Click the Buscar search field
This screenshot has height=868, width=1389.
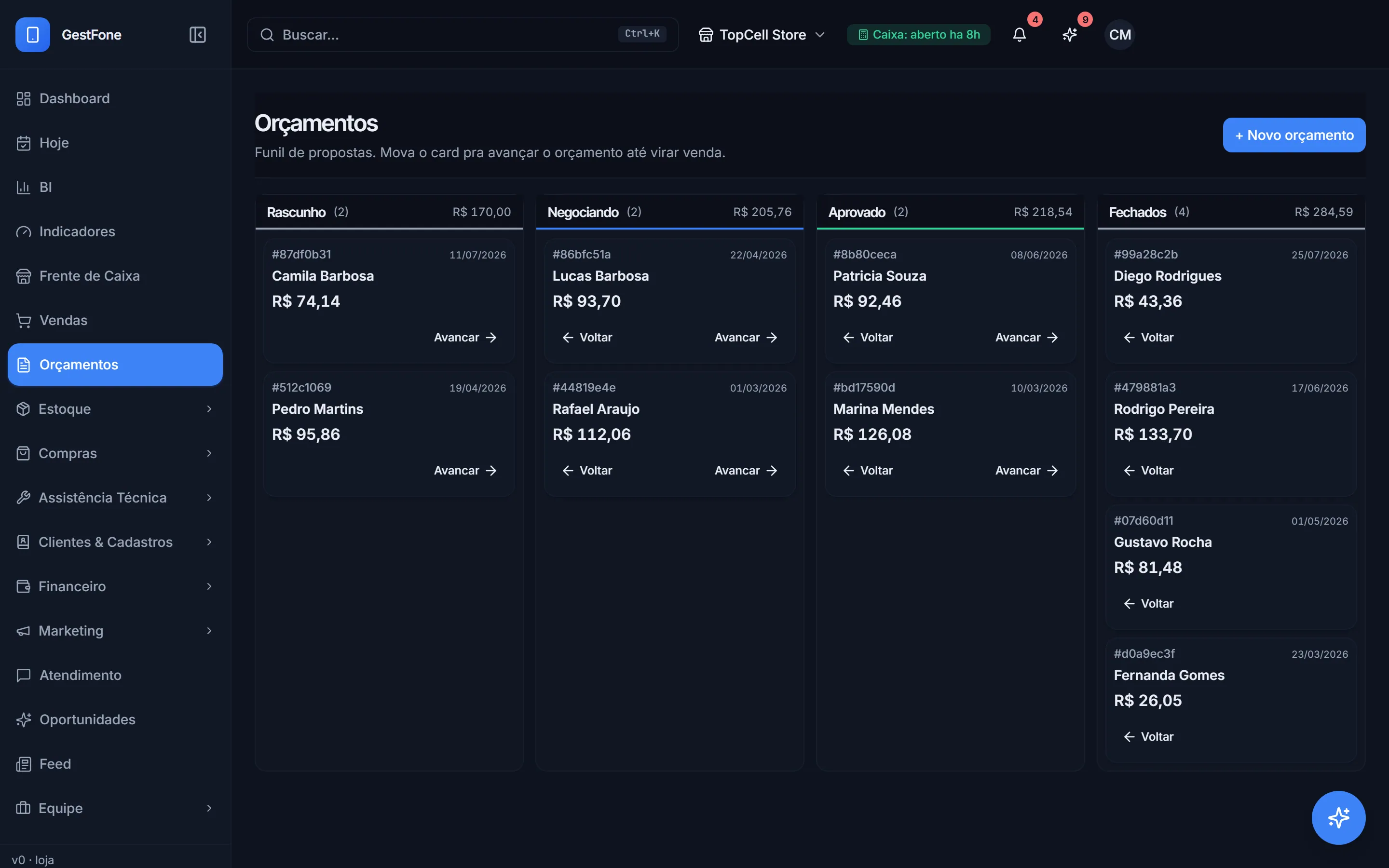click(x=463, y=34)
